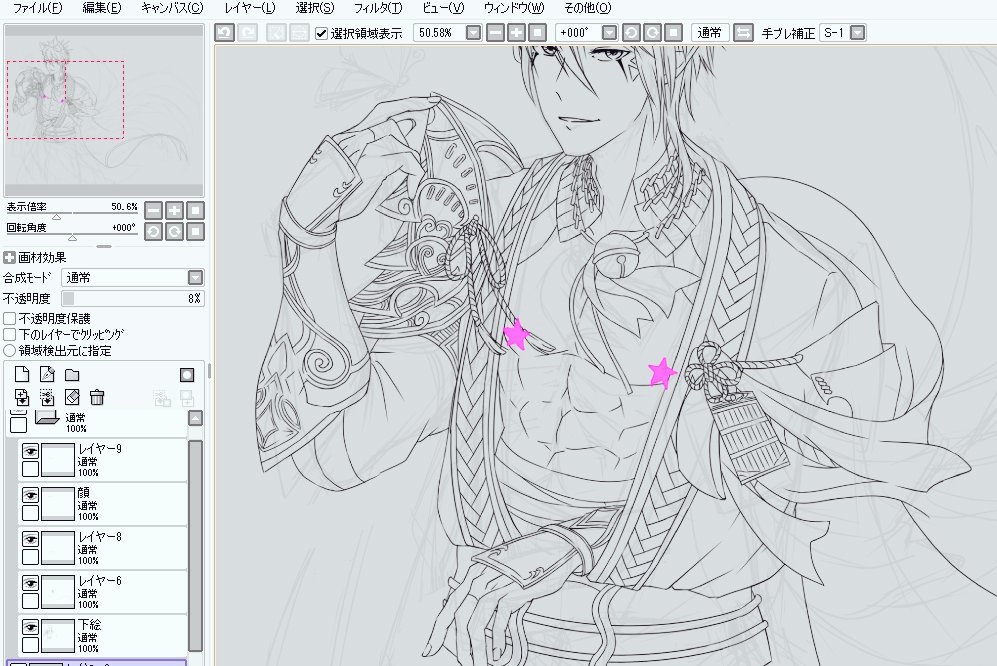
Task: Select the レイヤー9 layer row
Action: [103, 460]
